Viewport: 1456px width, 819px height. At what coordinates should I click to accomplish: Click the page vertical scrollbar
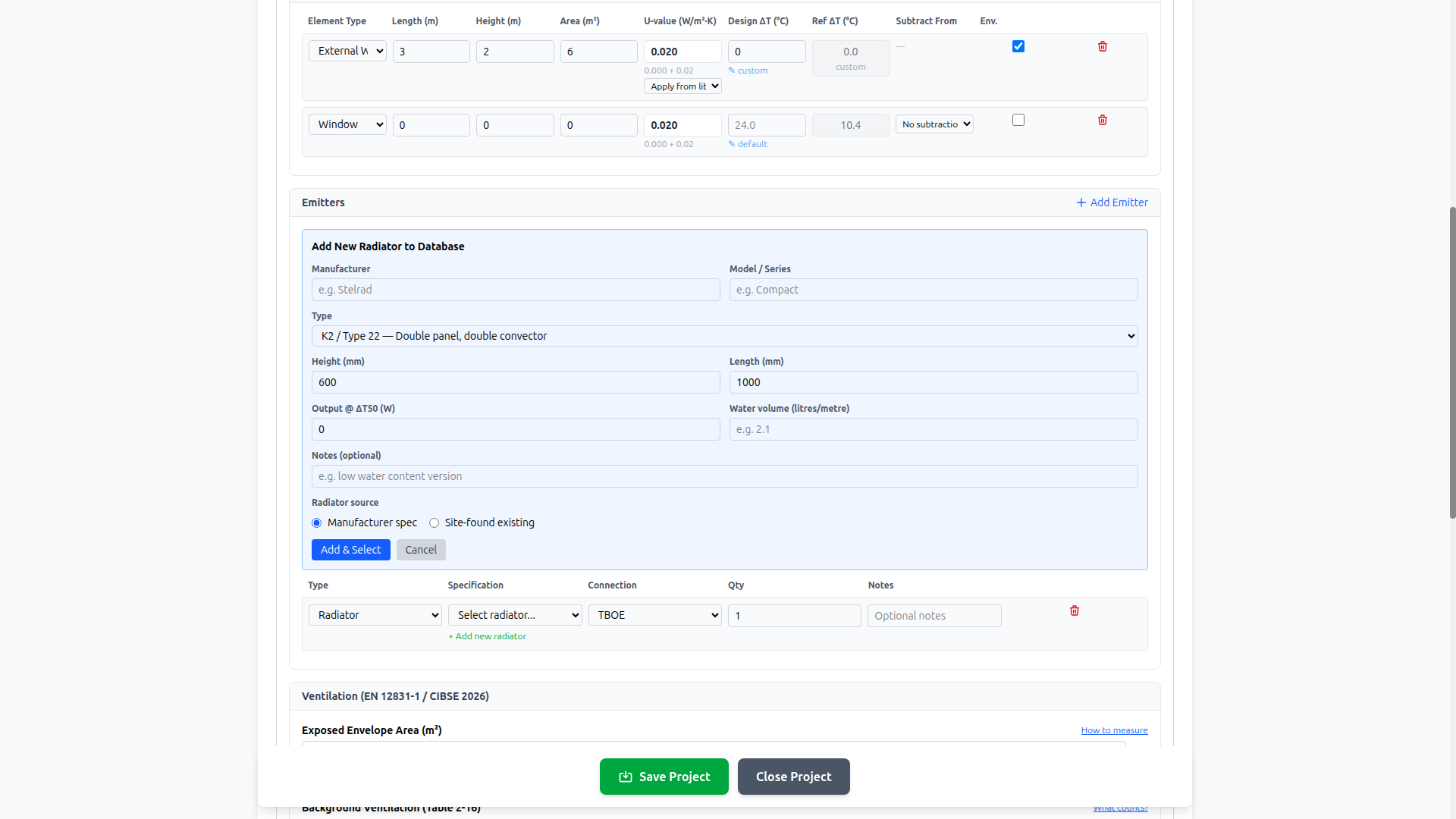1452,362
